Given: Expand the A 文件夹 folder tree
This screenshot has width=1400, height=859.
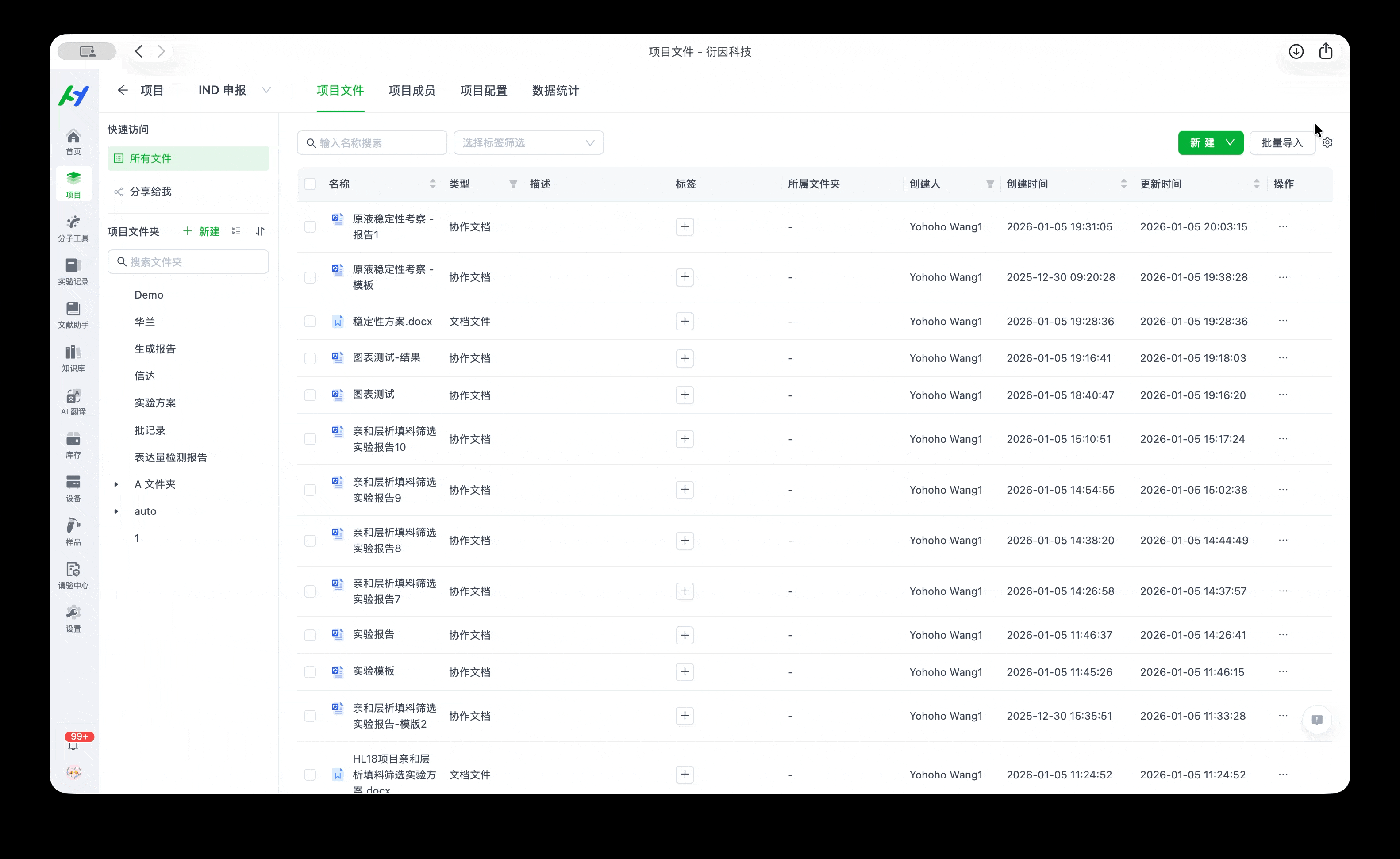Looking at the screenshot, I should 116,484.
